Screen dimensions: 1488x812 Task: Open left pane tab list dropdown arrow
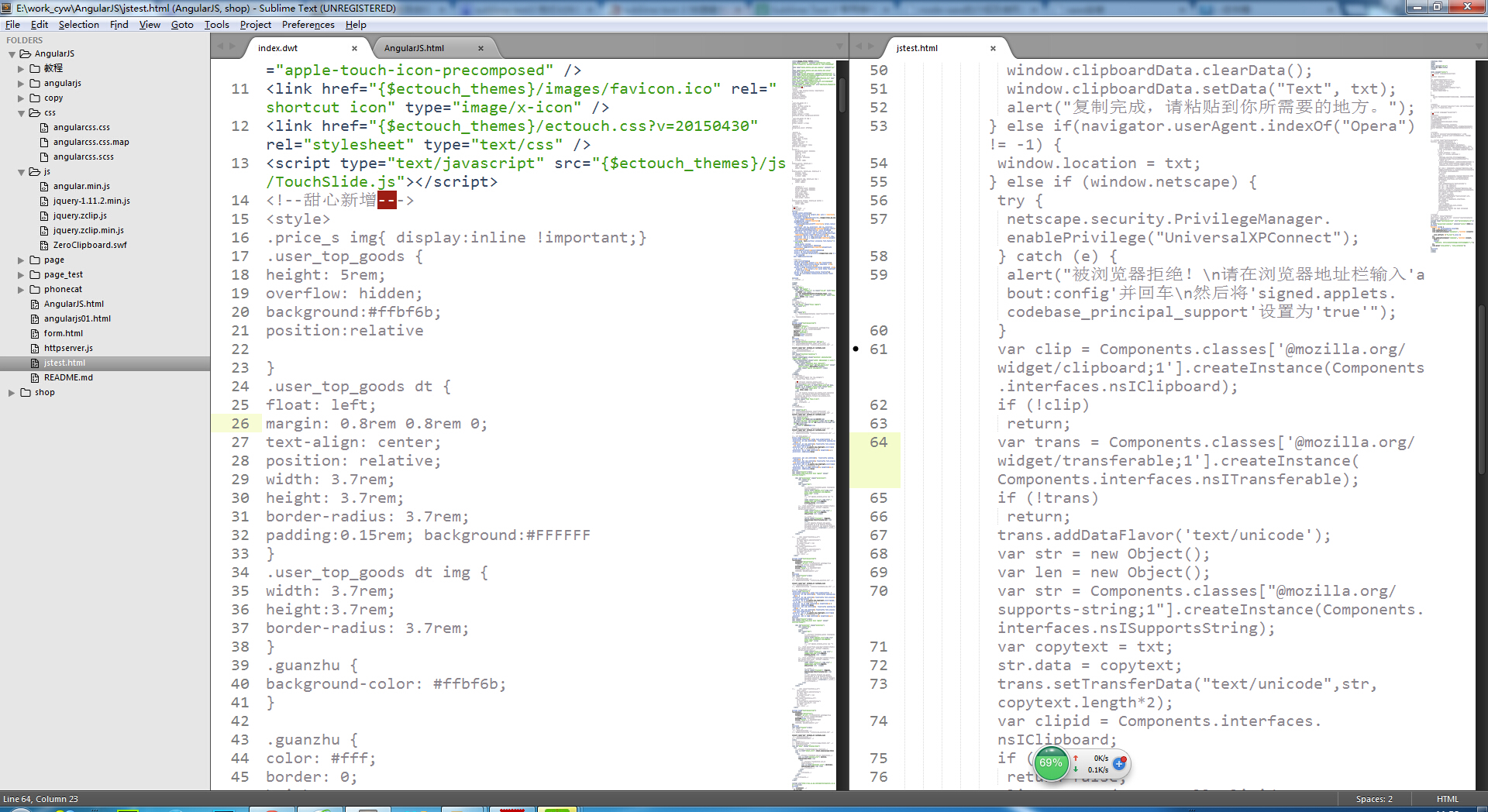(x=839, y=47)
